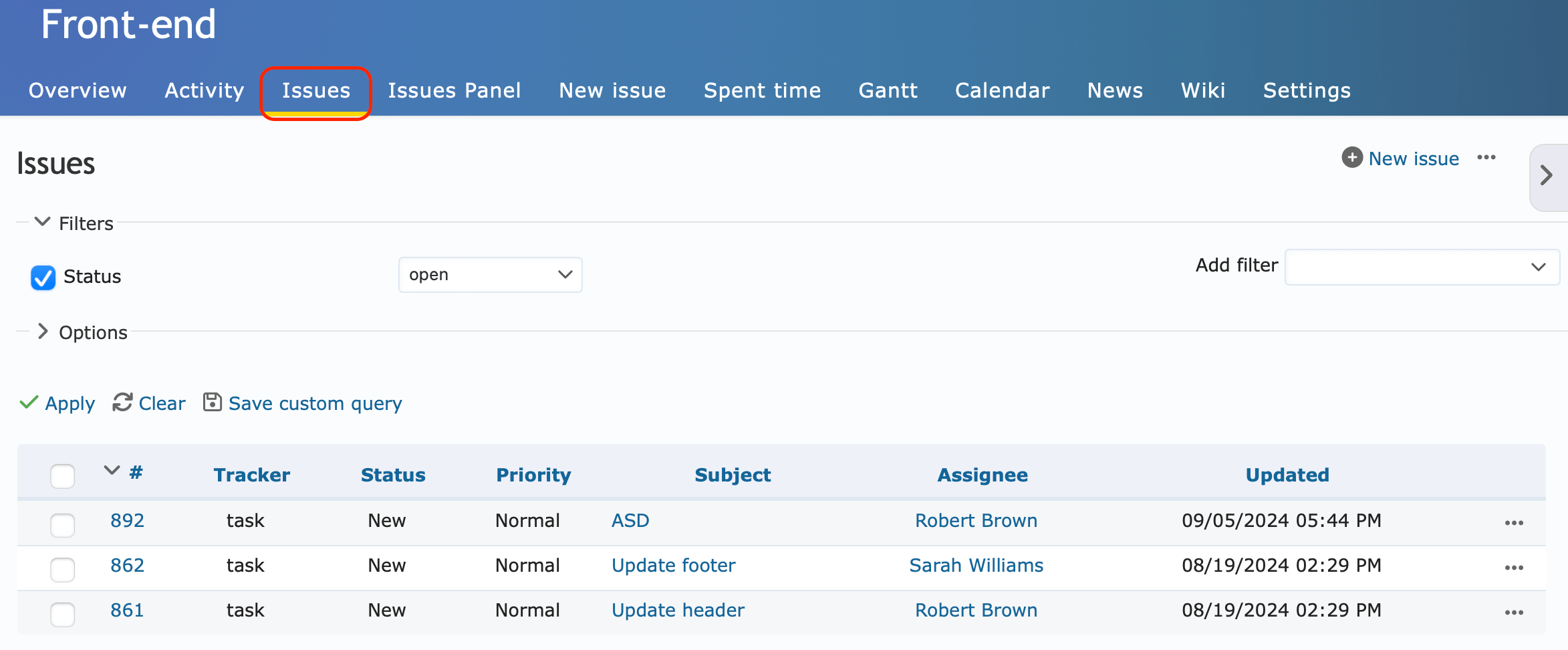Open issue 892
The height and width of the screenshot is (650, 1568).
pos(127,520)
